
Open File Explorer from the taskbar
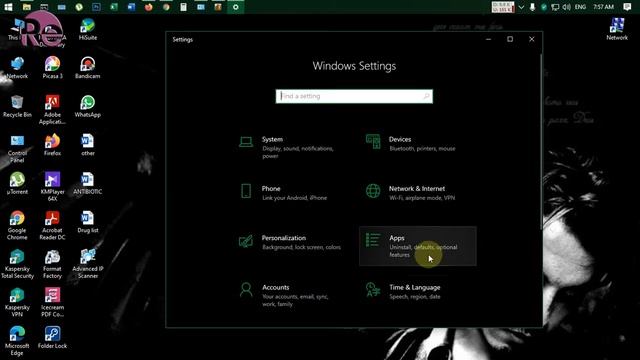[27, 7]
